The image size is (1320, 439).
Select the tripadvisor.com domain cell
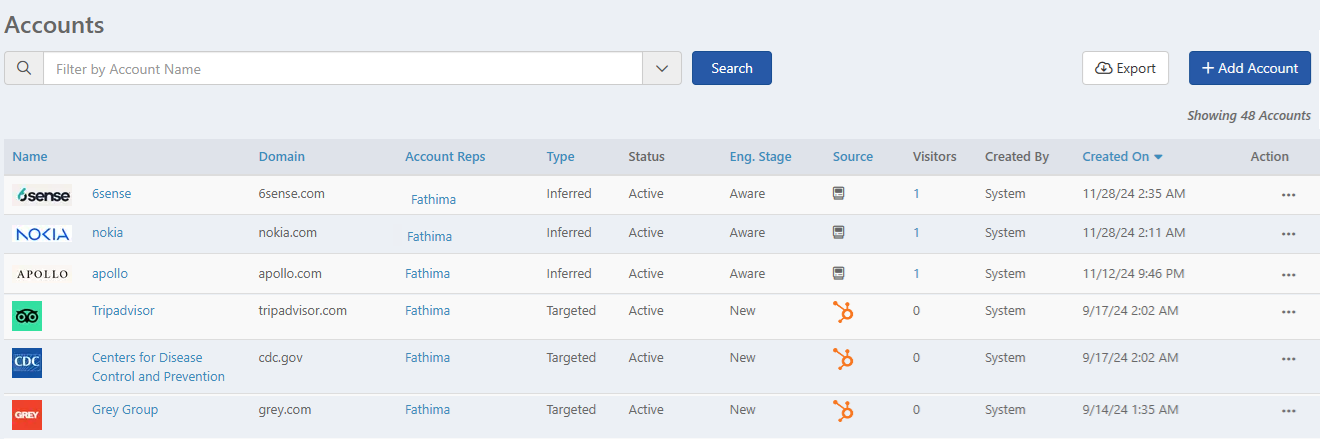[303, 311]
